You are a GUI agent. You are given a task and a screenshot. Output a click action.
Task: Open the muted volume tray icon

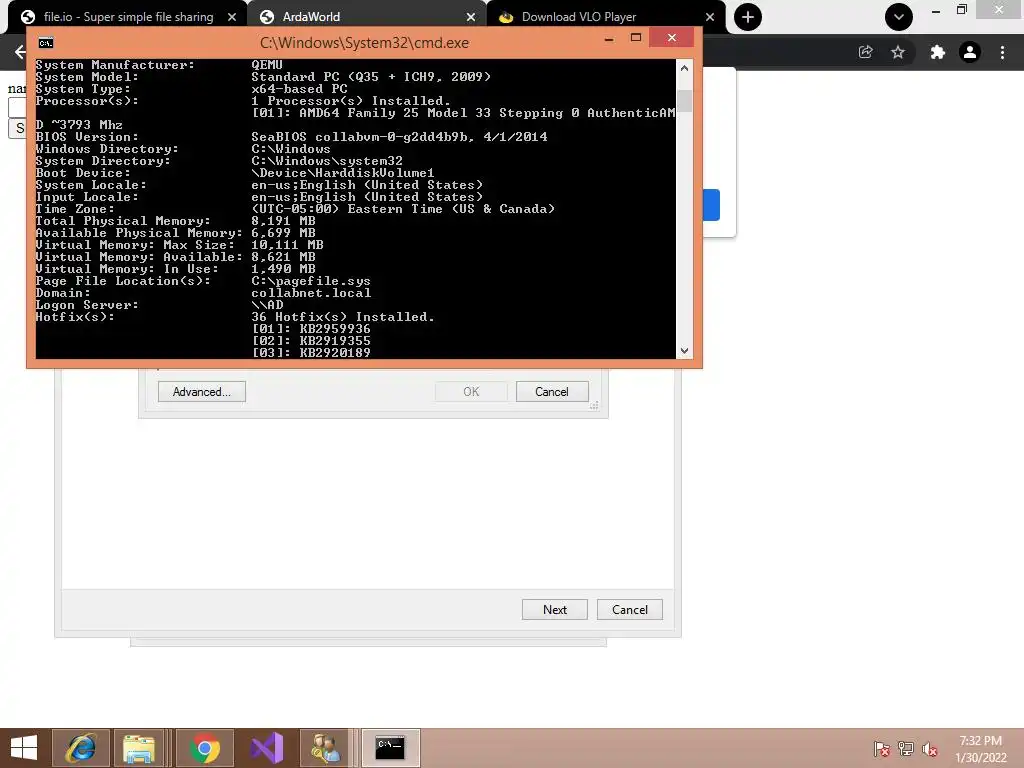pyautogui.click(x=930, y=749)
